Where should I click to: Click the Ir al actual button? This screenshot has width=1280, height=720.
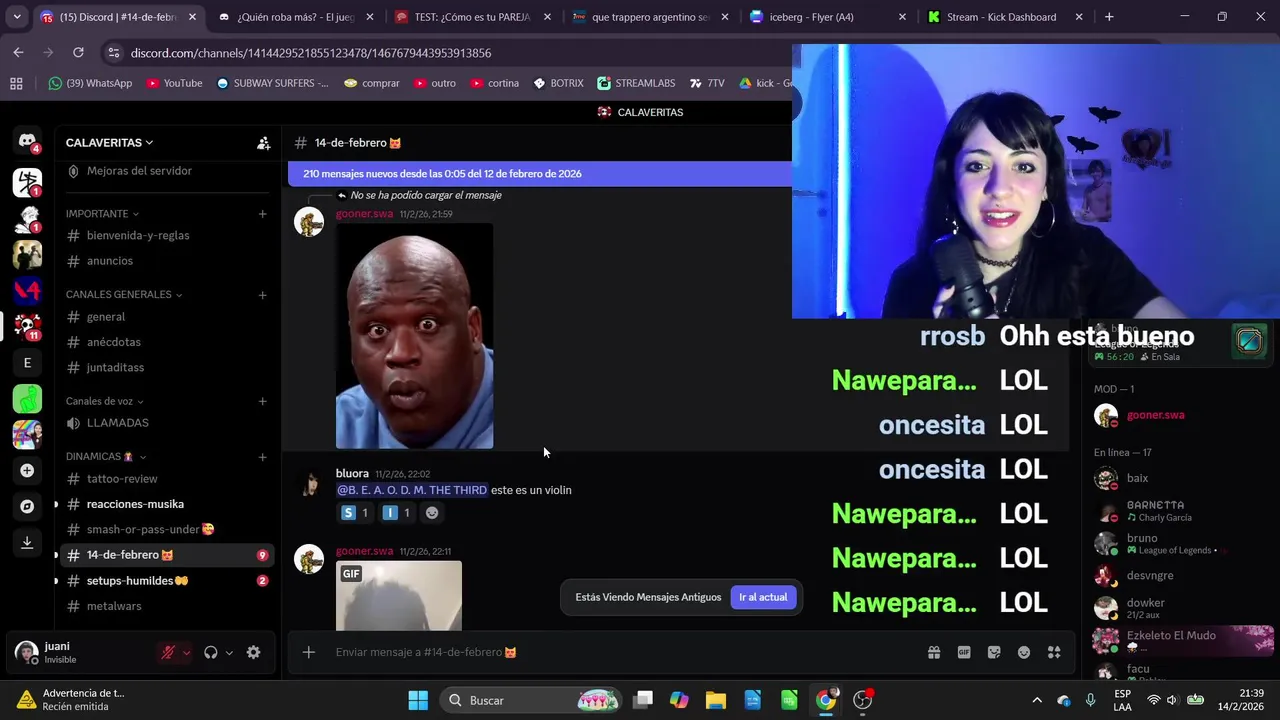pyautogui.click(x=763, y=597)
